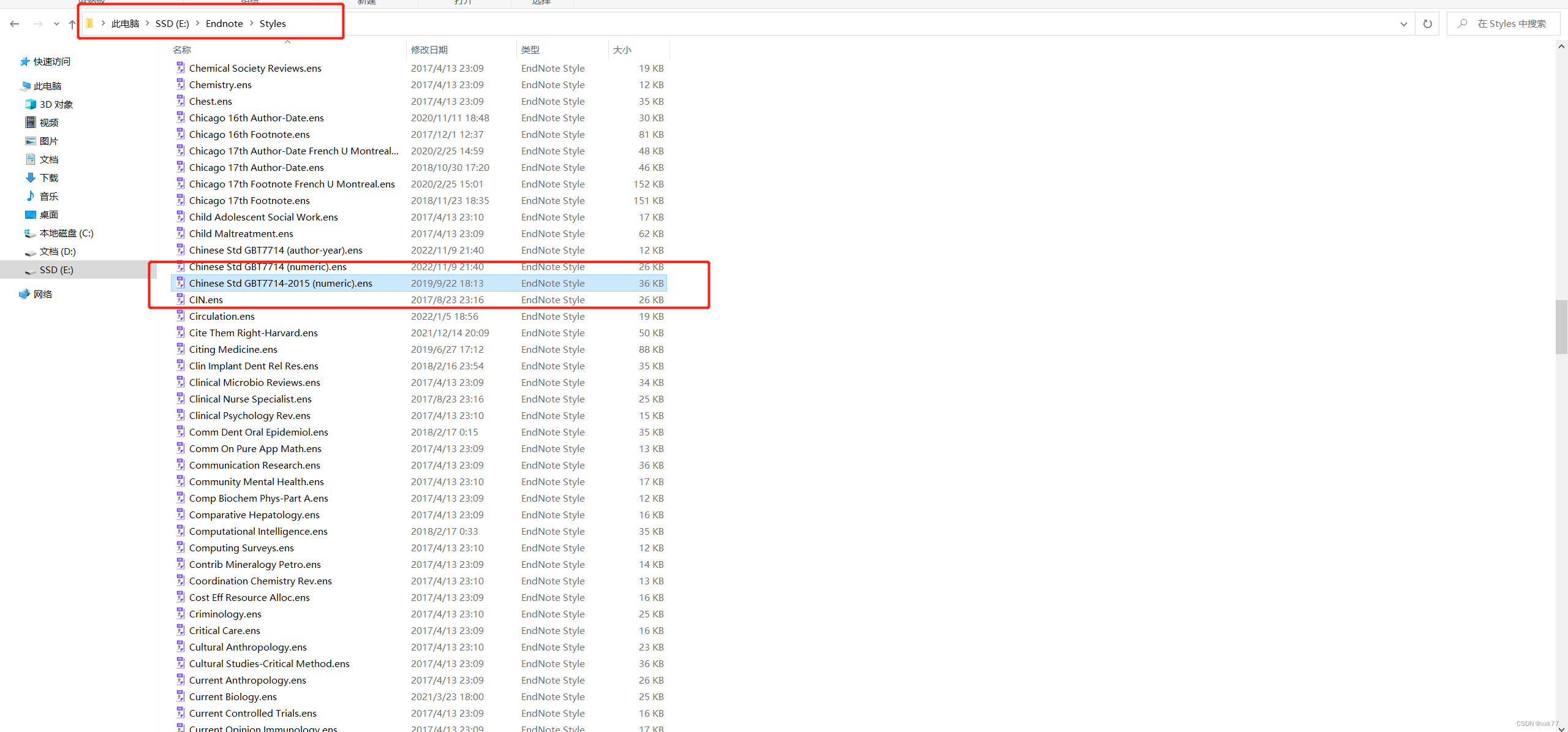This screenshot has width=1568, height=732.
Task: Select Clinical Microbio Reviews.ens file name
Action: click(x=255, y=383)
